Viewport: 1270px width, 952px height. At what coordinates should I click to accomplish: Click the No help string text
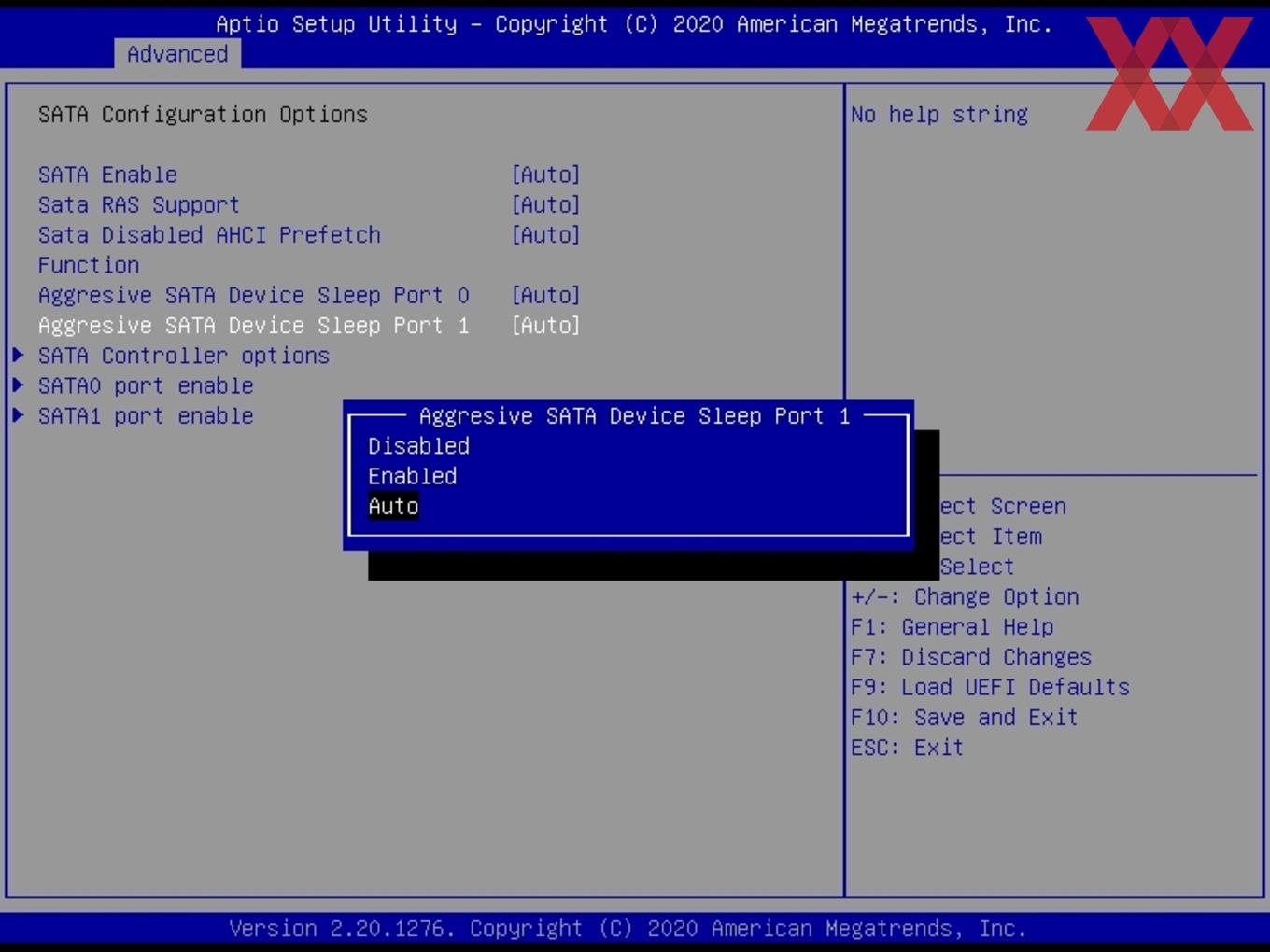(939, 114)
